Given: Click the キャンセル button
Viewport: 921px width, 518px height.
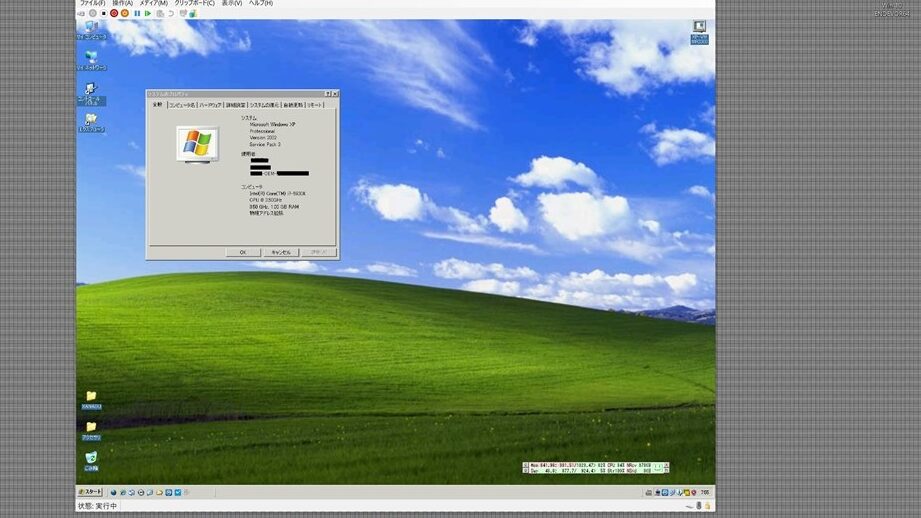Looking at the screenshot, I should tap(281, 252).
